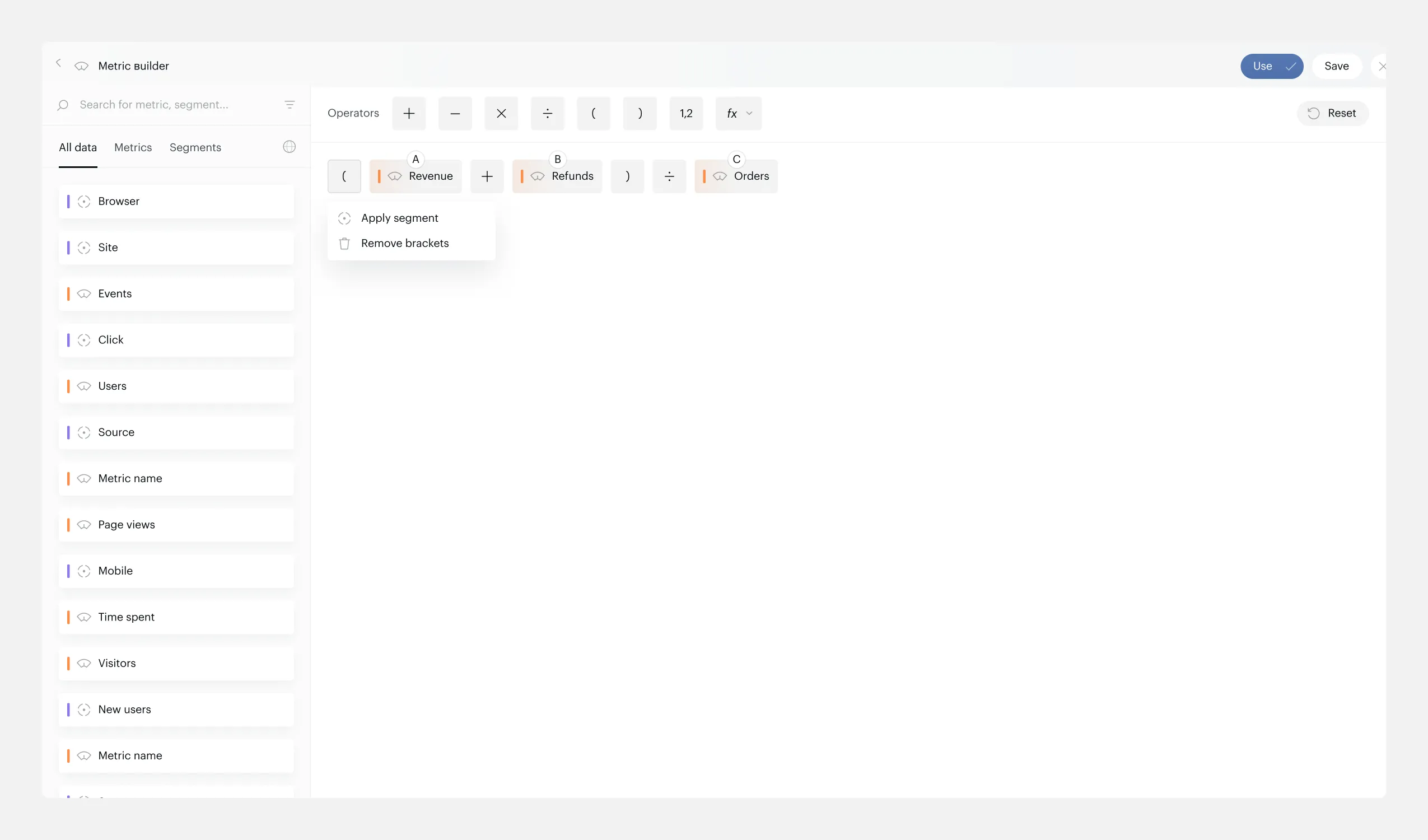Insert open bracket from Operators bar
Viewport: 1428px width, 840px height.
click(593, 113)
